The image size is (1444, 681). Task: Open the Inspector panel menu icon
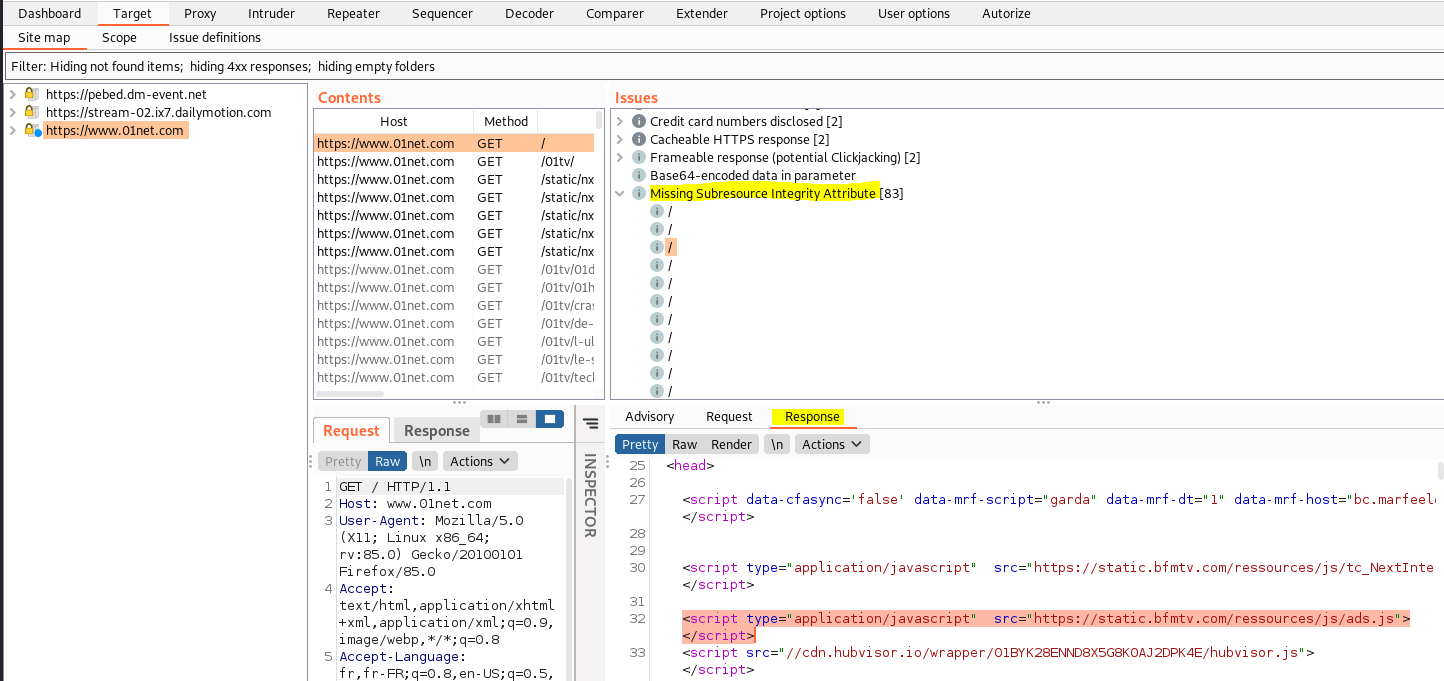click(x=590, y=423)
